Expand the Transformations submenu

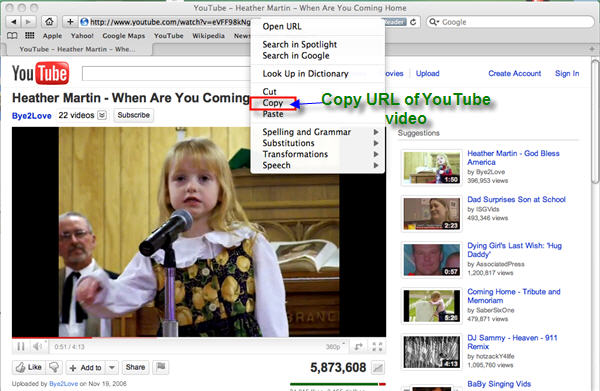coord(376,154)
